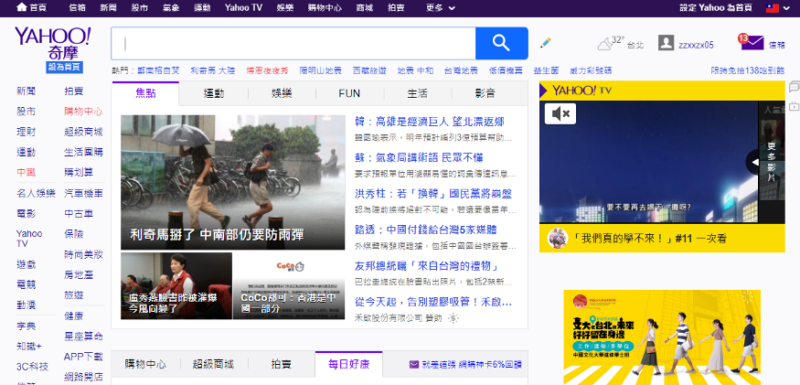This screenshot has height=385, width=800.
Task: Select the 每日好康 shopping tab
Action: pos(348,364)
